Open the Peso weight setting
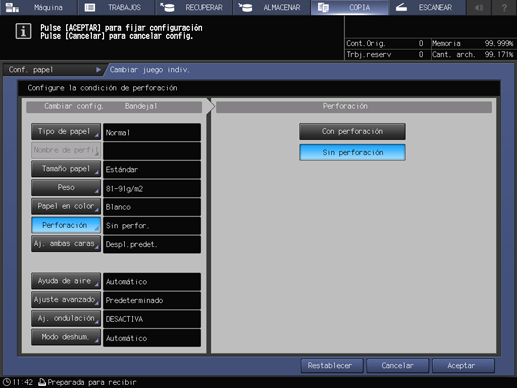517x388 pixels. click(x=66, y=188)
